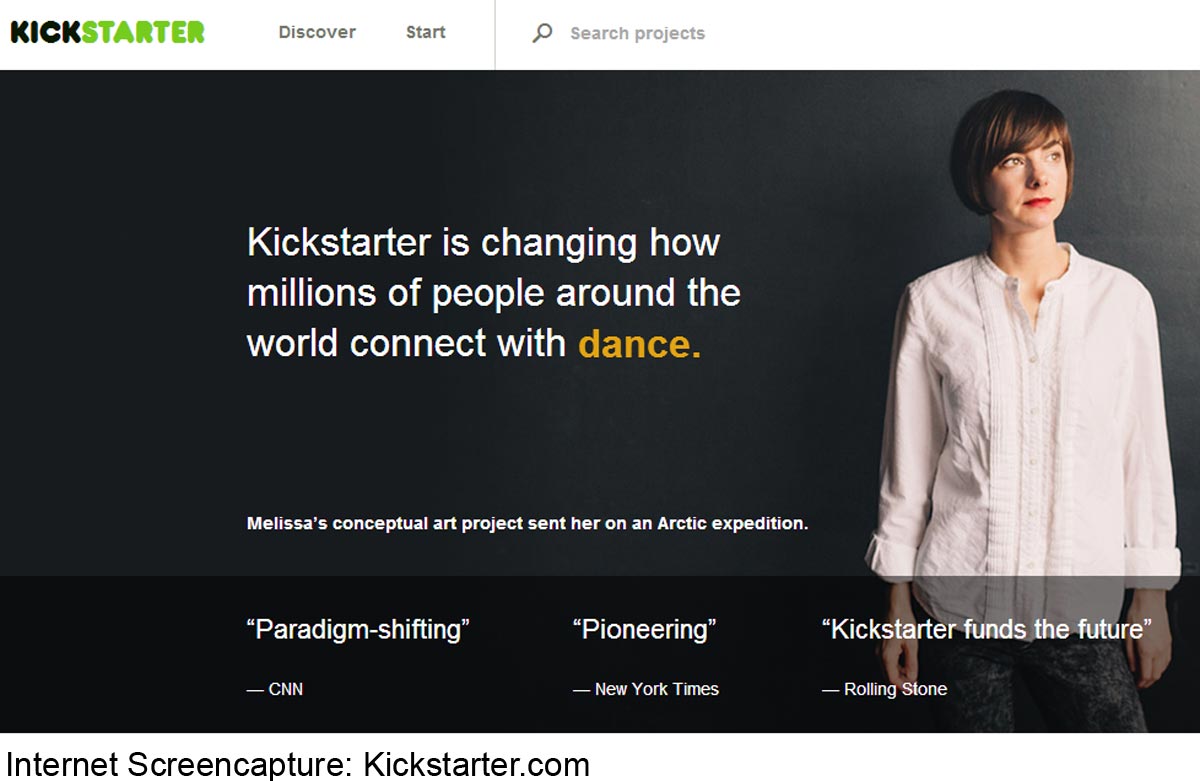
Task: Open the New York Times attribution
Action: [x=646, y=689]
